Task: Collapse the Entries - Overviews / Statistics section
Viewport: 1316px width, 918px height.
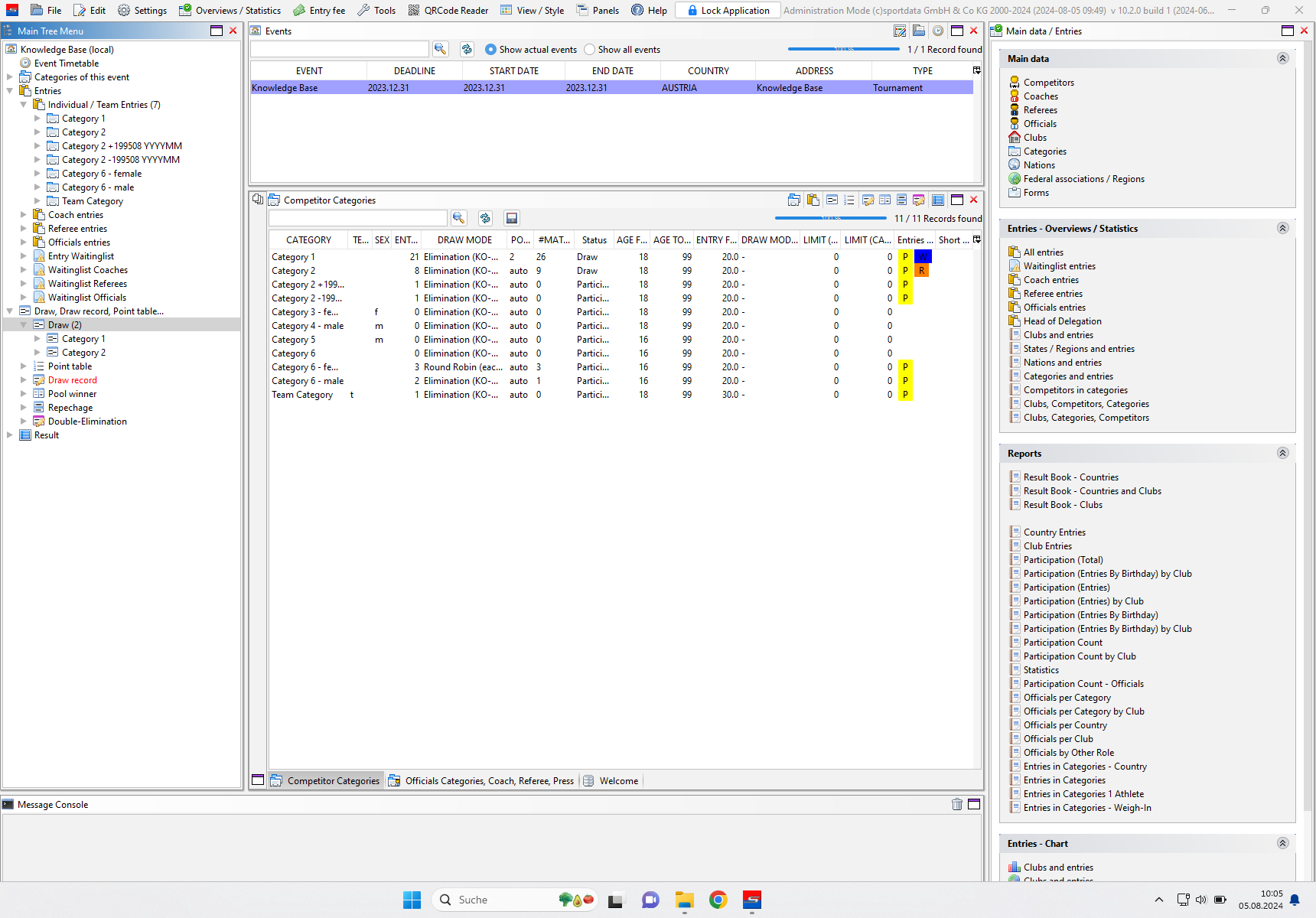Action: click(1282, 228)
